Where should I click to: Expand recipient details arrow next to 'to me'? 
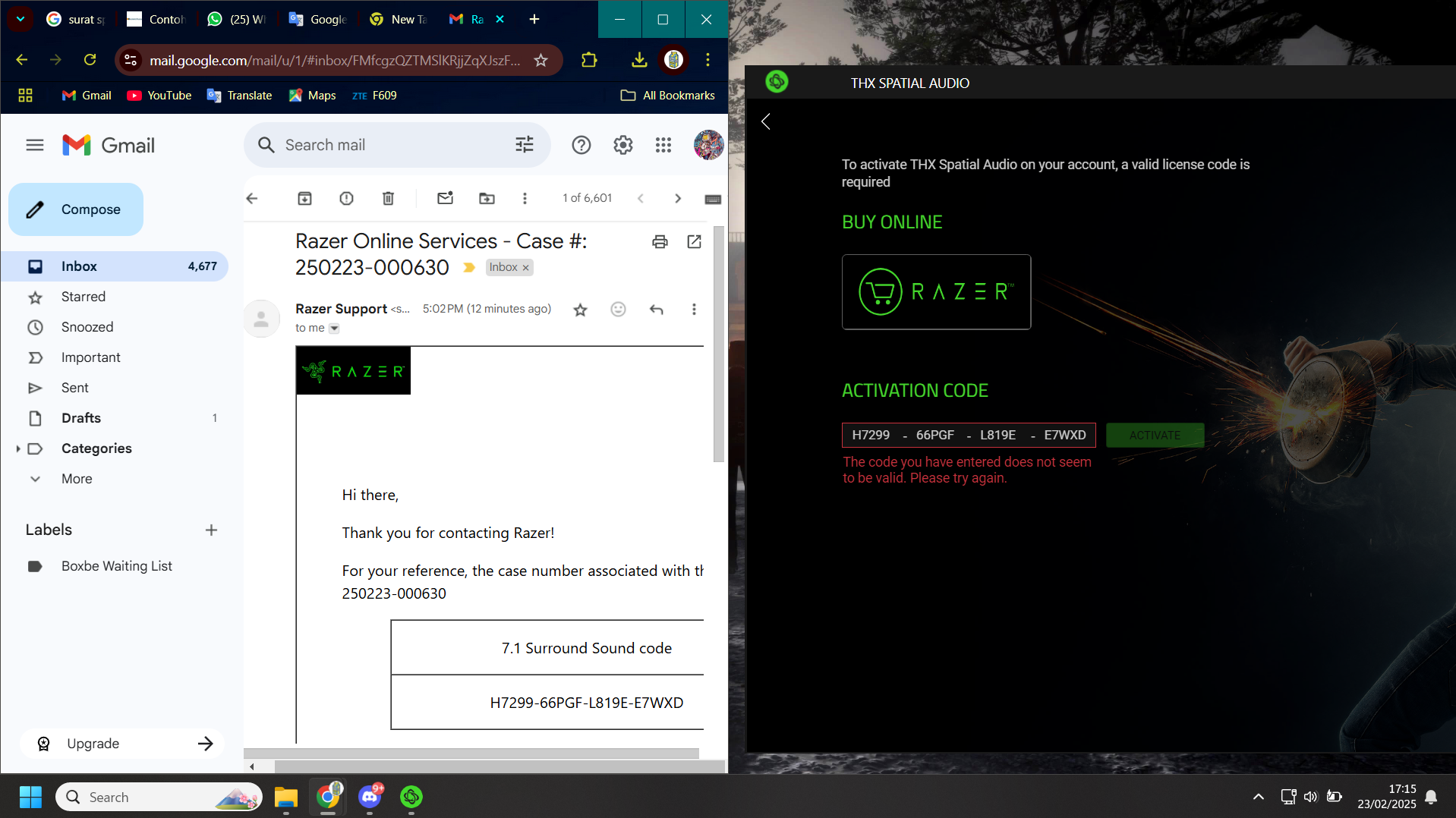coord(334,329)
